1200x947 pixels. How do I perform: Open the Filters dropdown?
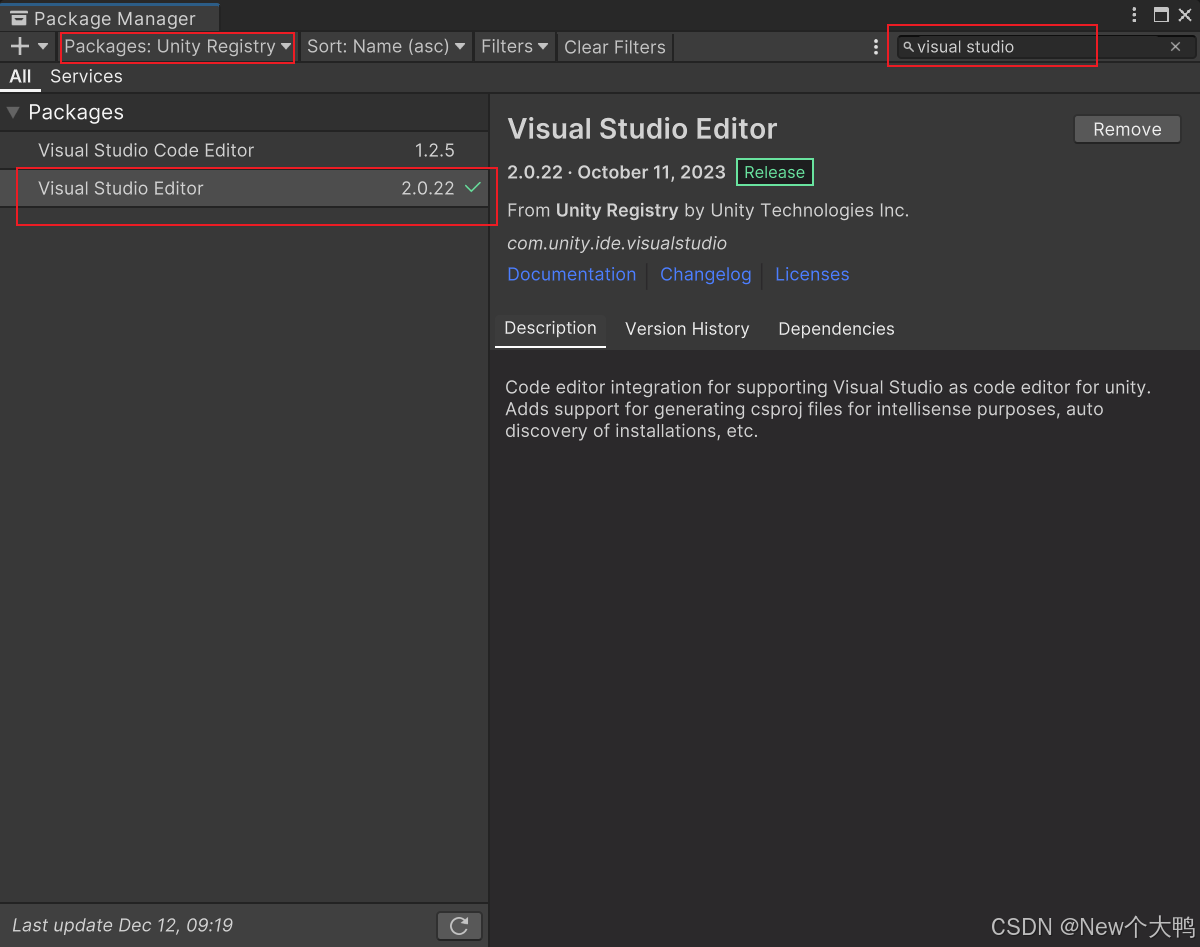pos(515,46)
